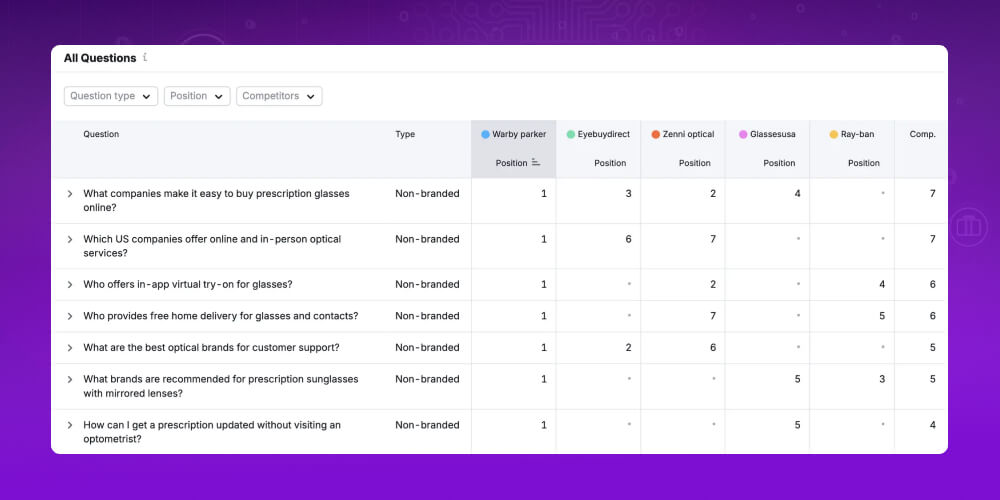Expand the best optical brands question row

tap(69, 348)
